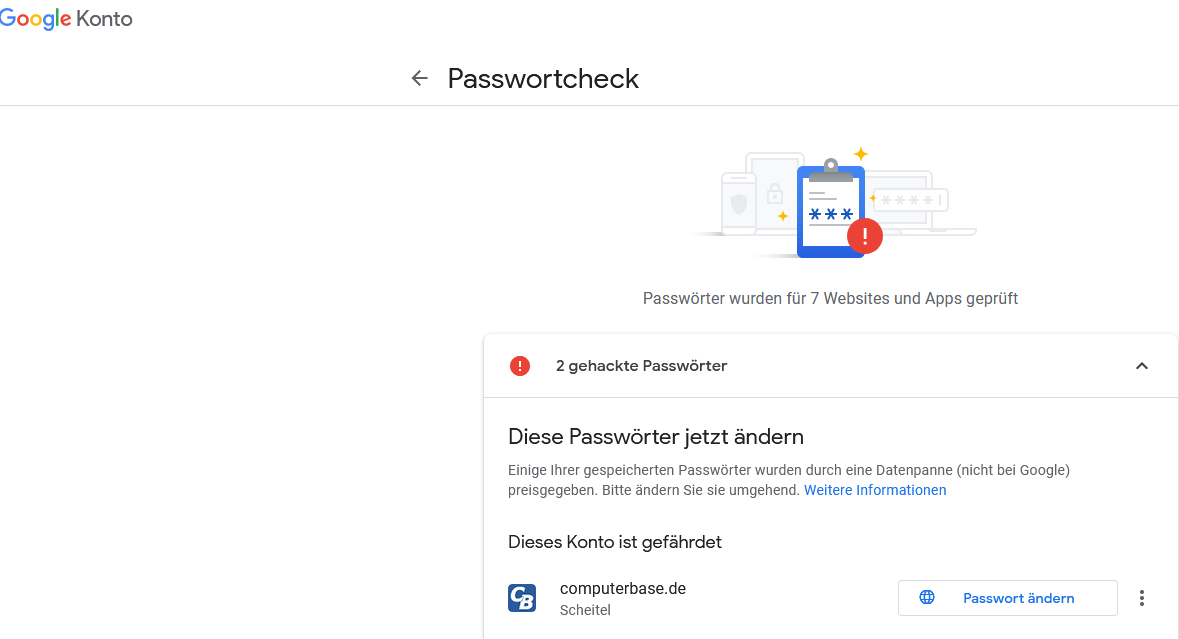Open the "Weitere Informationen" link

[875, 490]
